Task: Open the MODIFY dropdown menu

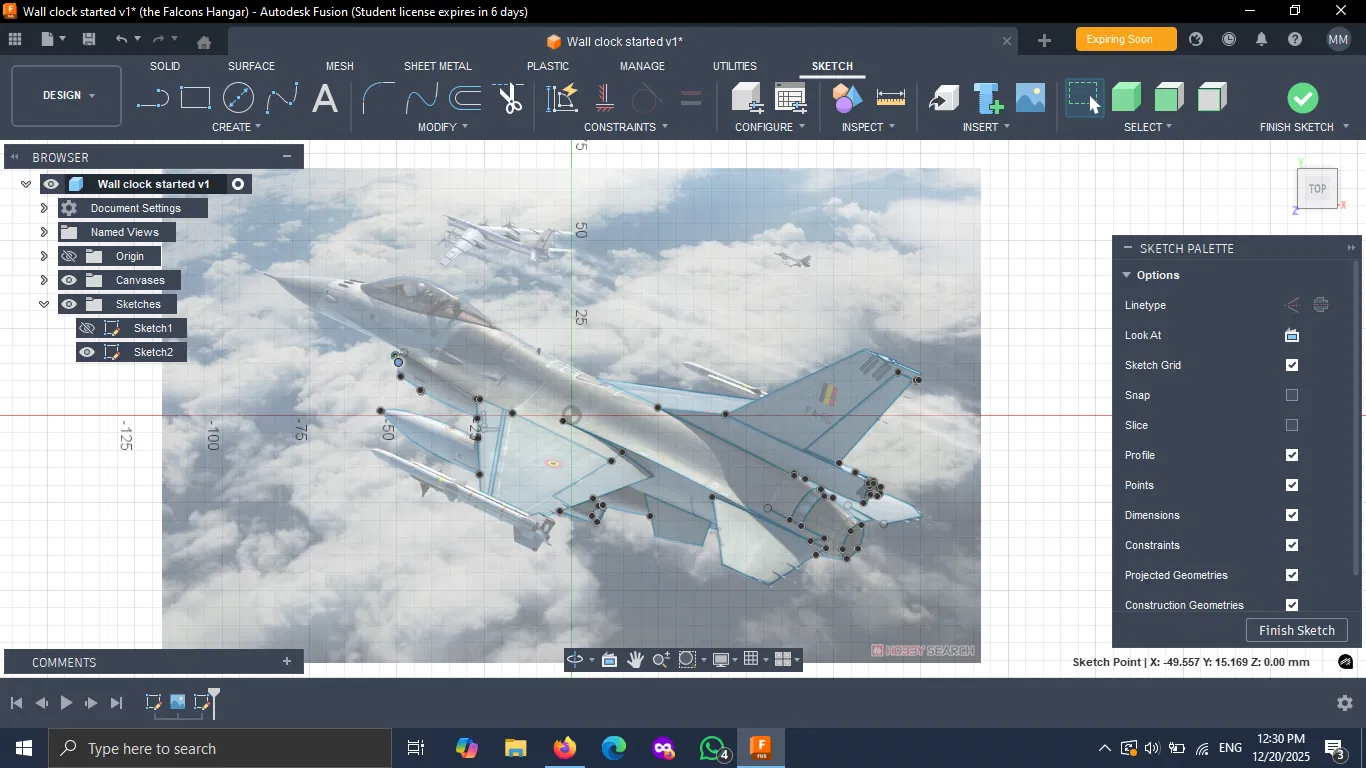Action: point(443,127)
